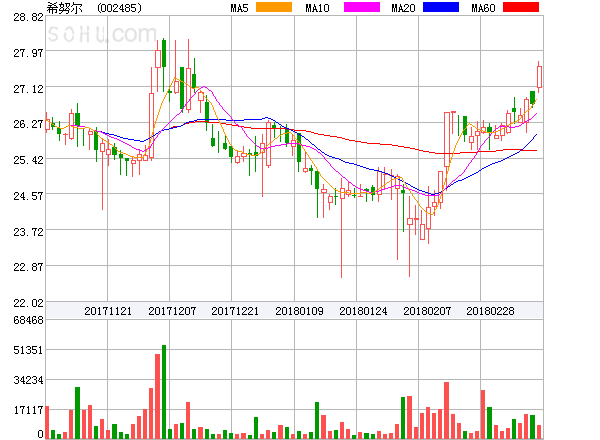Image resolution: width=600 pixels, height=440 pixels.
Task: Click the red MA60 legend swatch
Action: (x=521, y=7)
